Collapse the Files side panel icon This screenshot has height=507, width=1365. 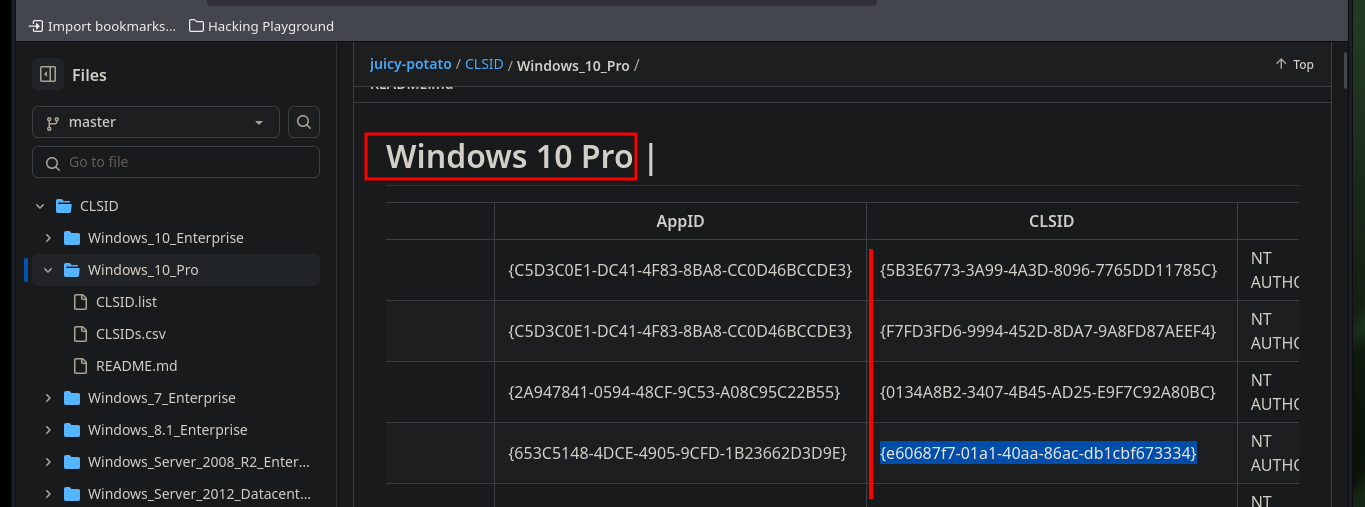pyautogui.click(x=47, y=74)
